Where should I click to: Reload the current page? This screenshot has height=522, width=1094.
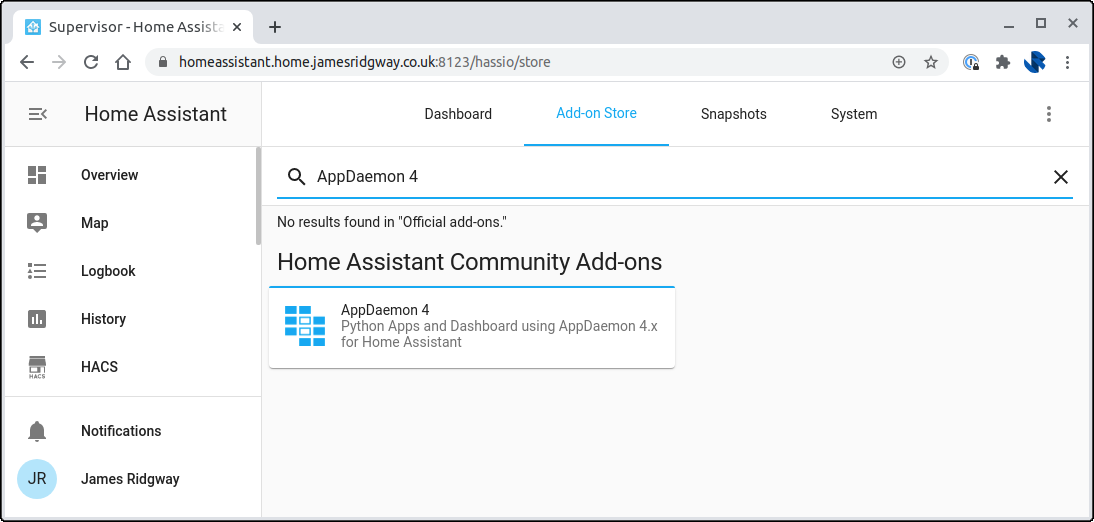pos(91,62)
